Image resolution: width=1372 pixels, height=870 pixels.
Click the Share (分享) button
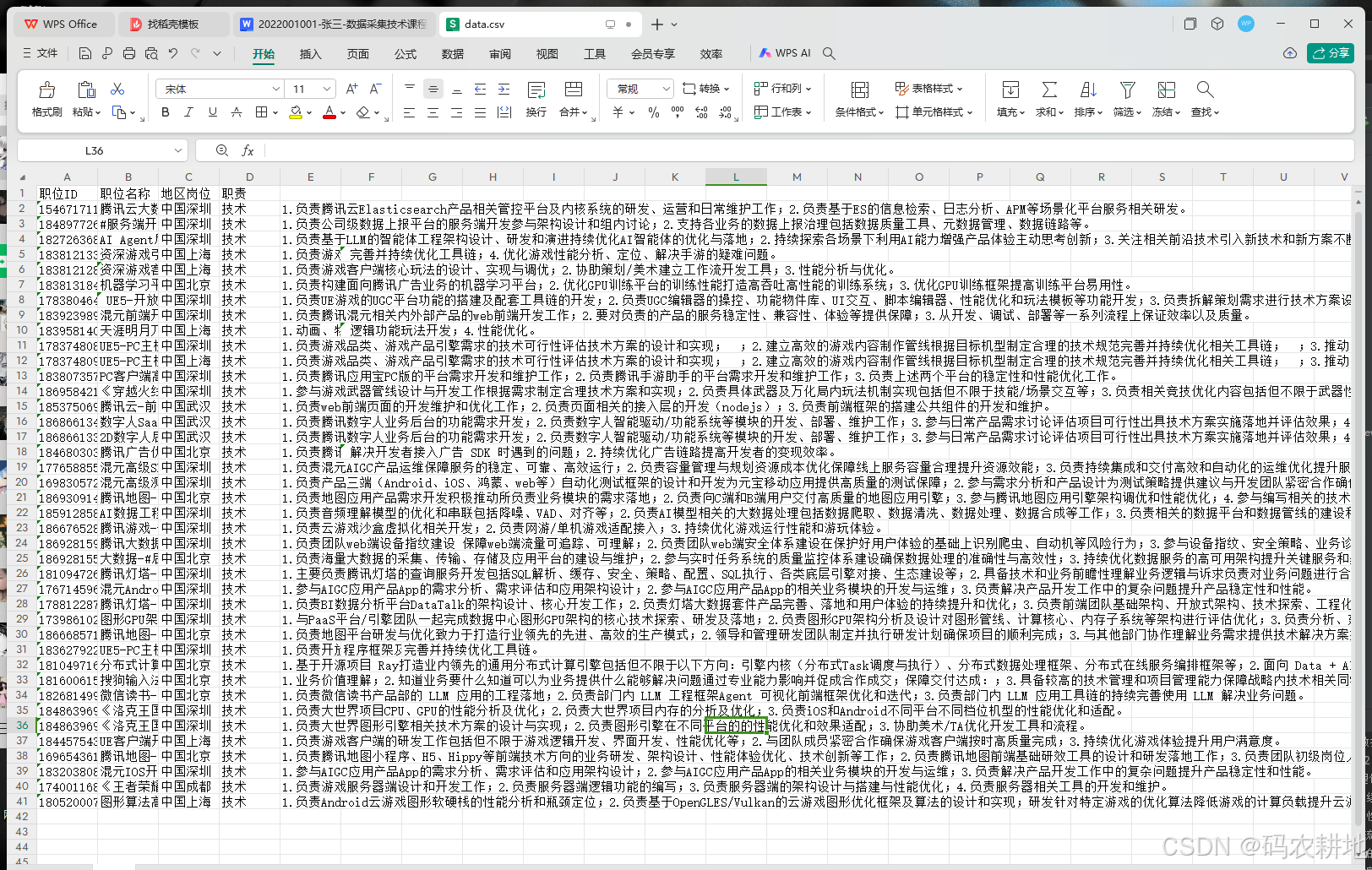(x=1331, y=52)
